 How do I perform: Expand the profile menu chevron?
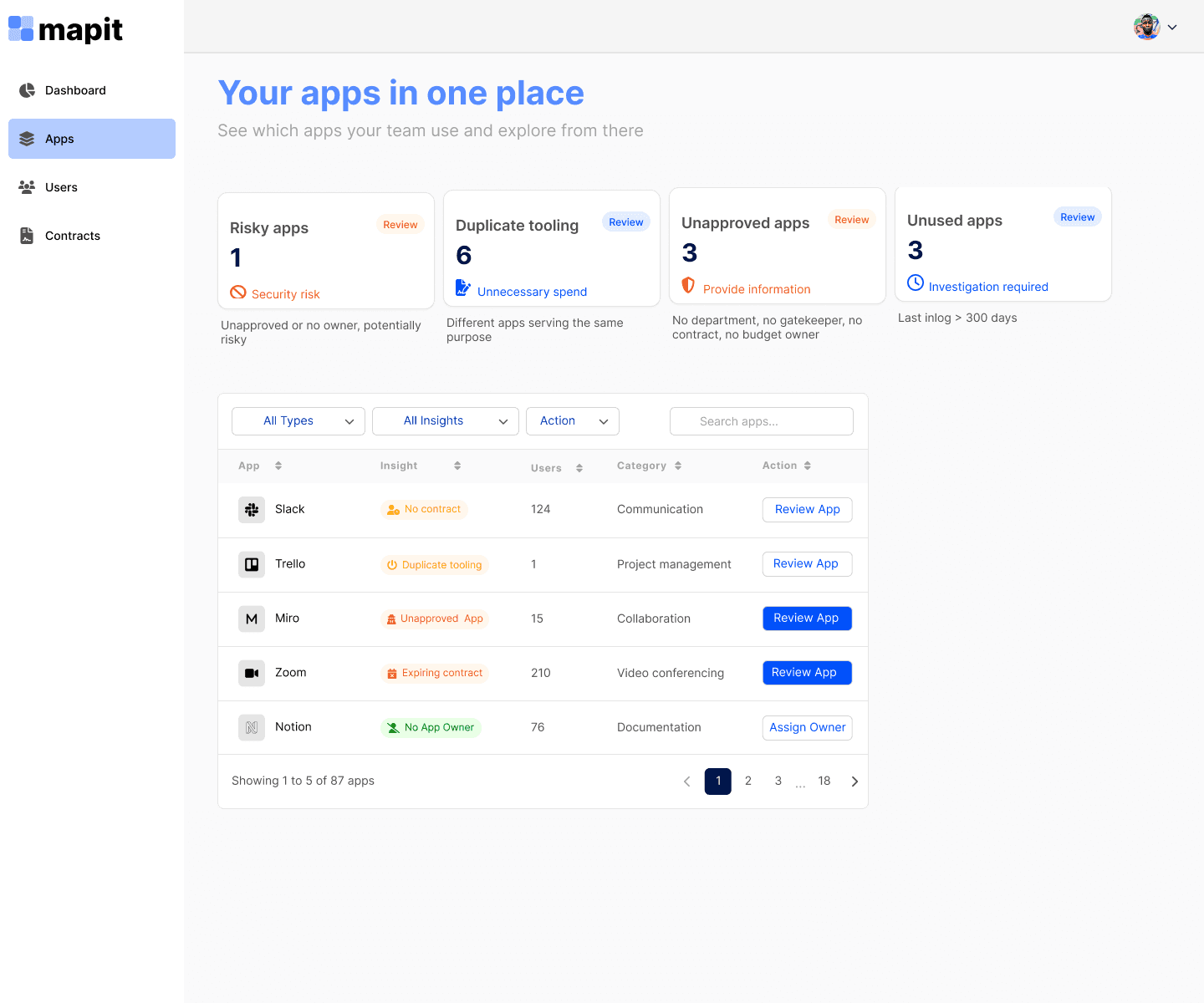(x=1172, y=28)
